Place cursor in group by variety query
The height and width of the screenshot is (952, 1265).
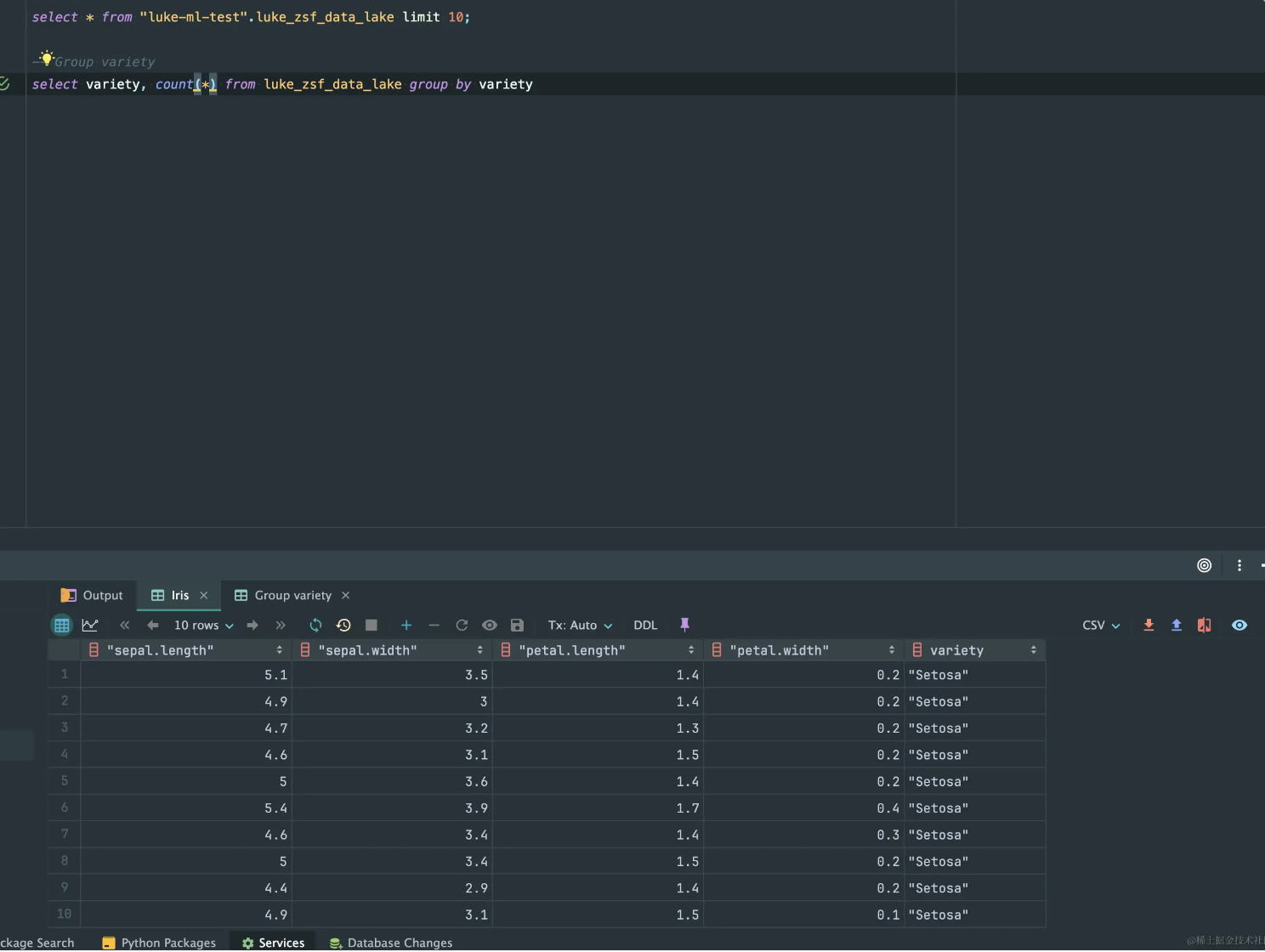click(x=282, y=84)
